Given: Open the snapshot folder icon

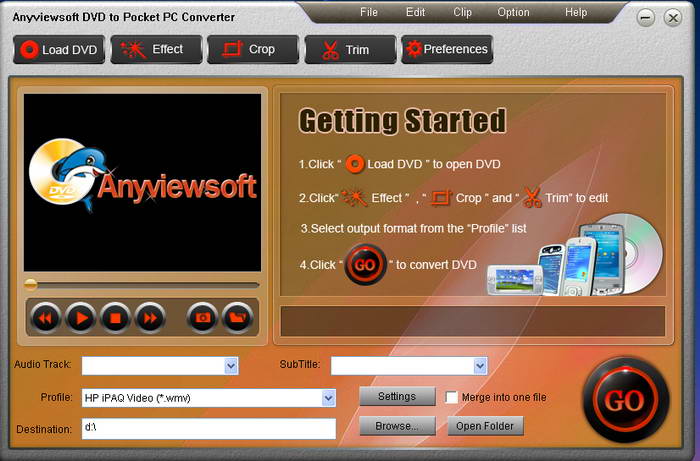Looking at the screenshot, I should (238, 318).
